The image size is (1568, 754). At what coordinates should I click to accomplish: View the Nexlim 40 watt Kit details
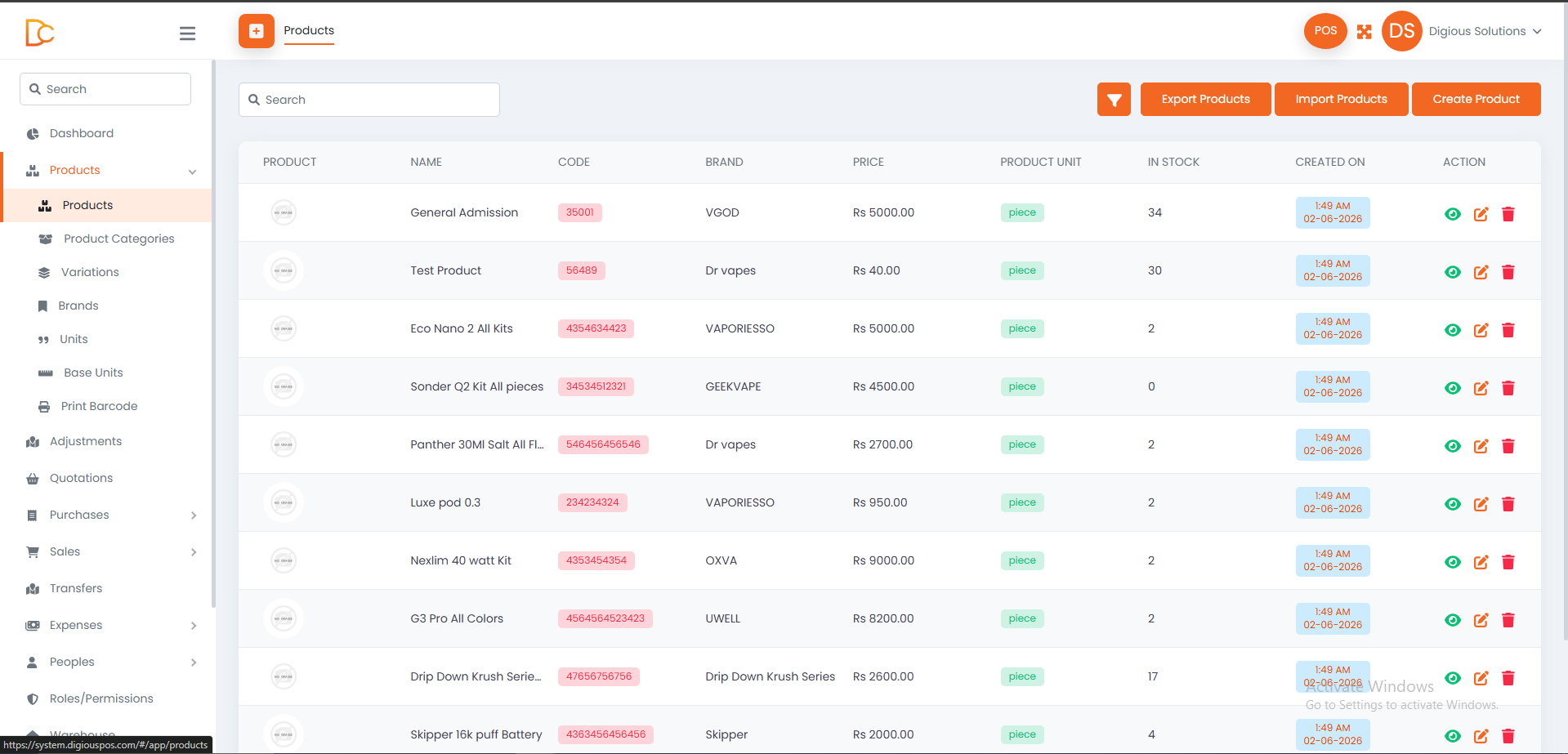click(x=1453, y=562)
